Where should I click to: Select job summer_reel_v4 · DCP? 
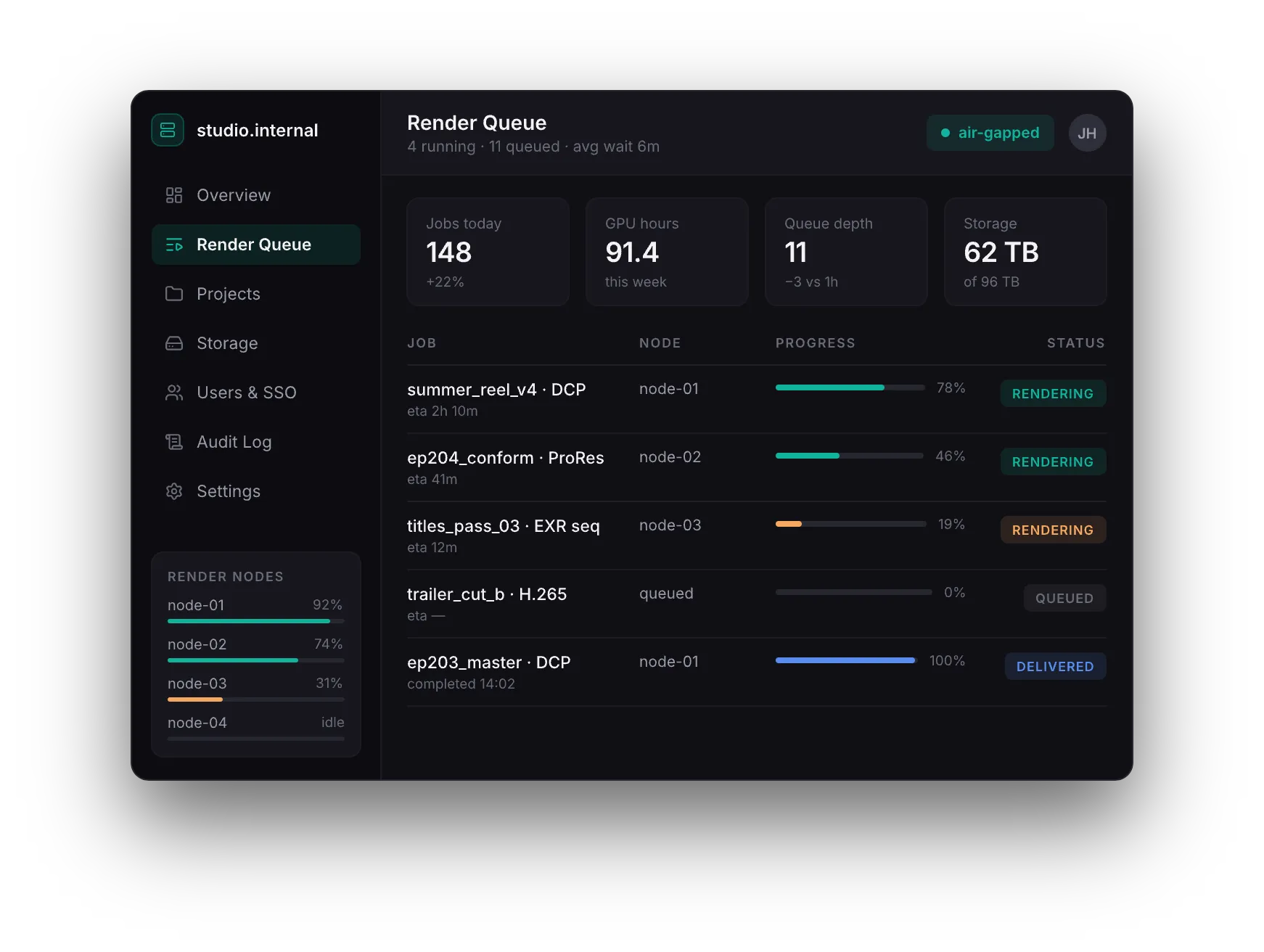pyautogui.click(x=496, y=390)
